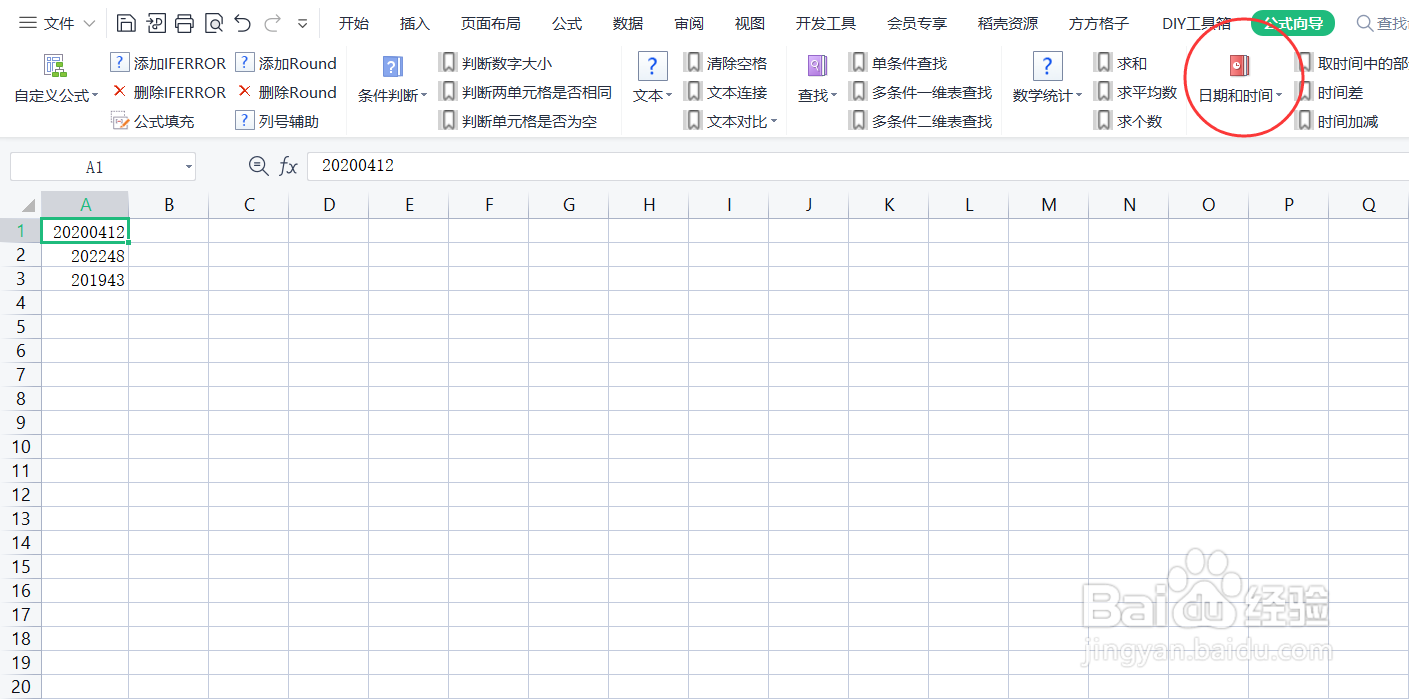Switch to the 视图 tab

click(x=750, y=23)
